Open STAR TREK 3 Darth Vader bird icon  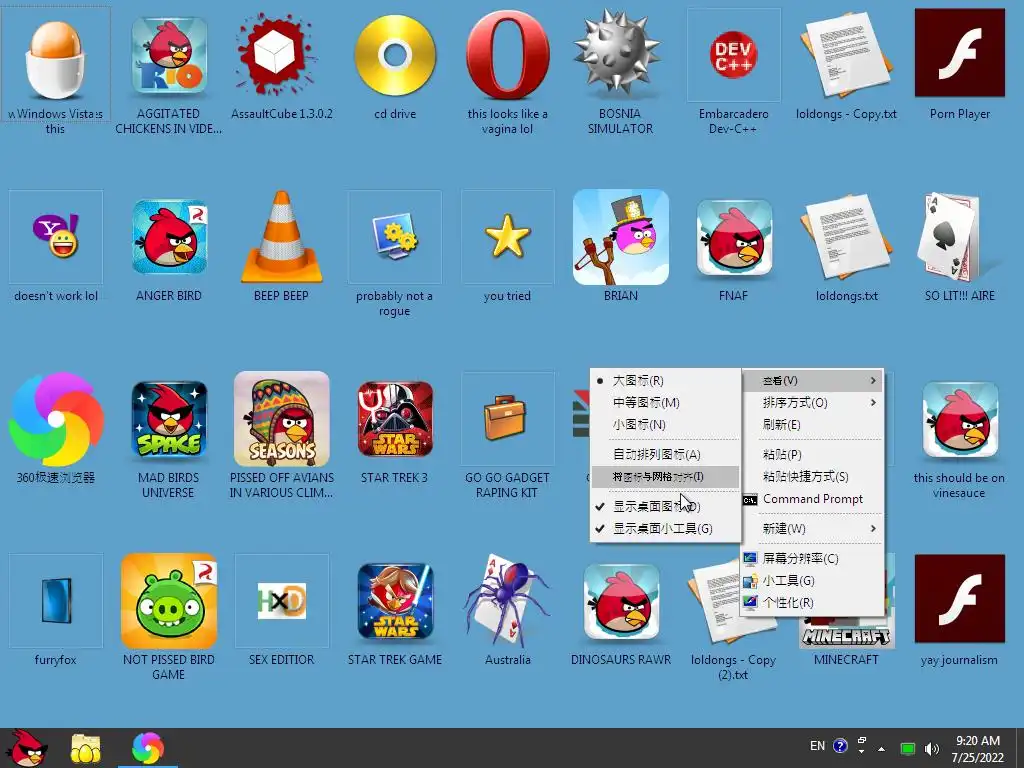[395, 419]
